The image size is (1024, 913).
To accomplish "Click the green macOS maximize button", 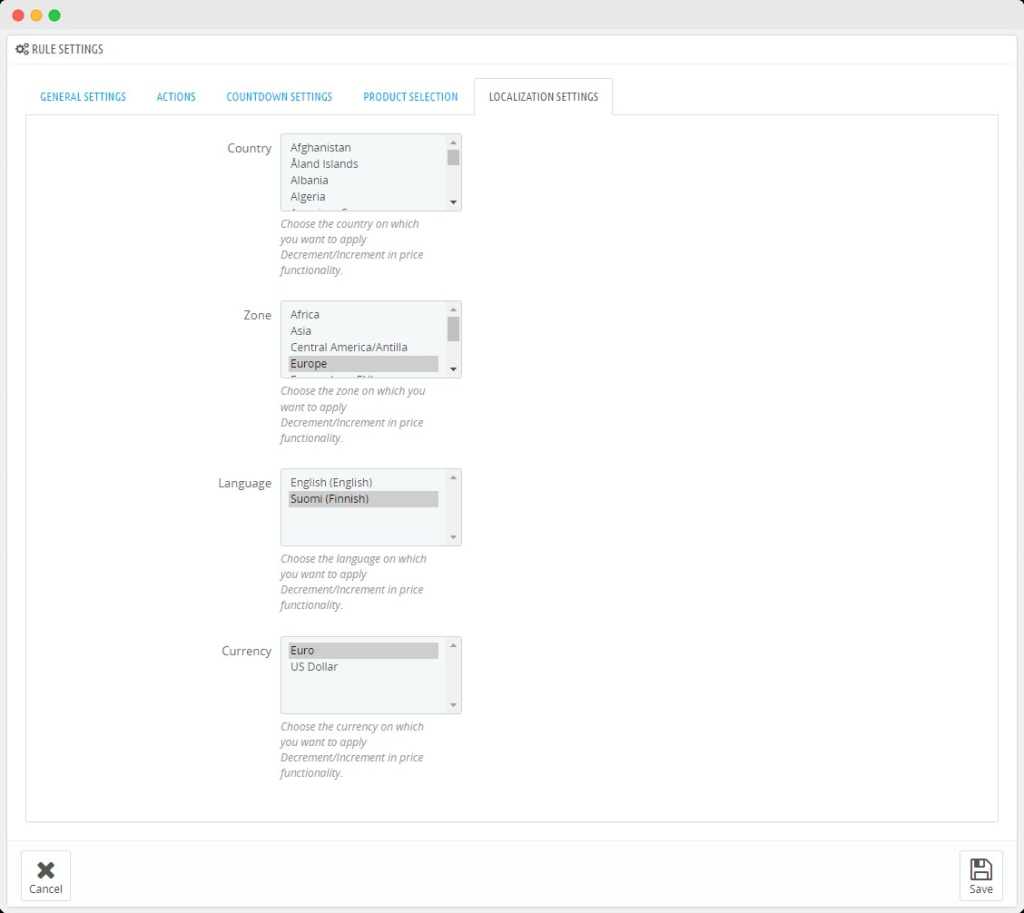I will [54, 15].
